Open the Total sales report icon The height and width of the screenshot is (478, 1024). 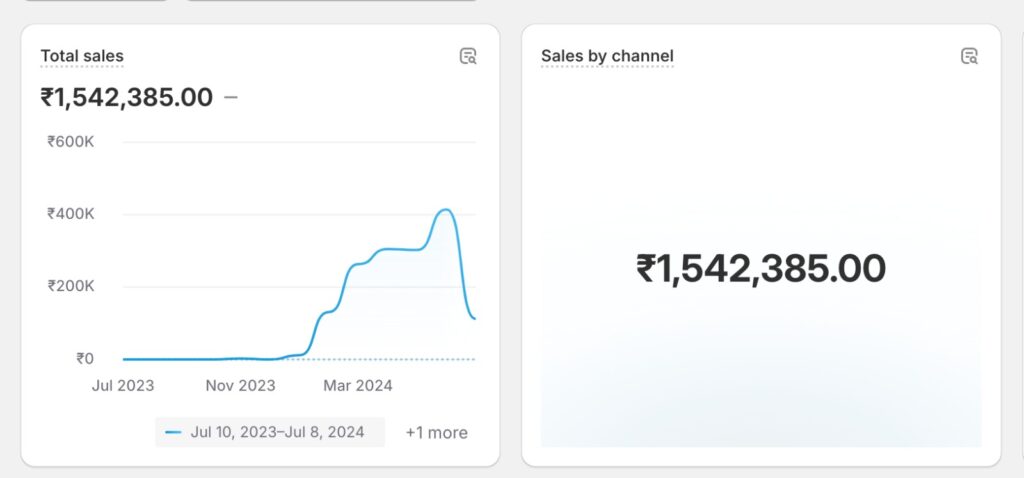point(468,56)
